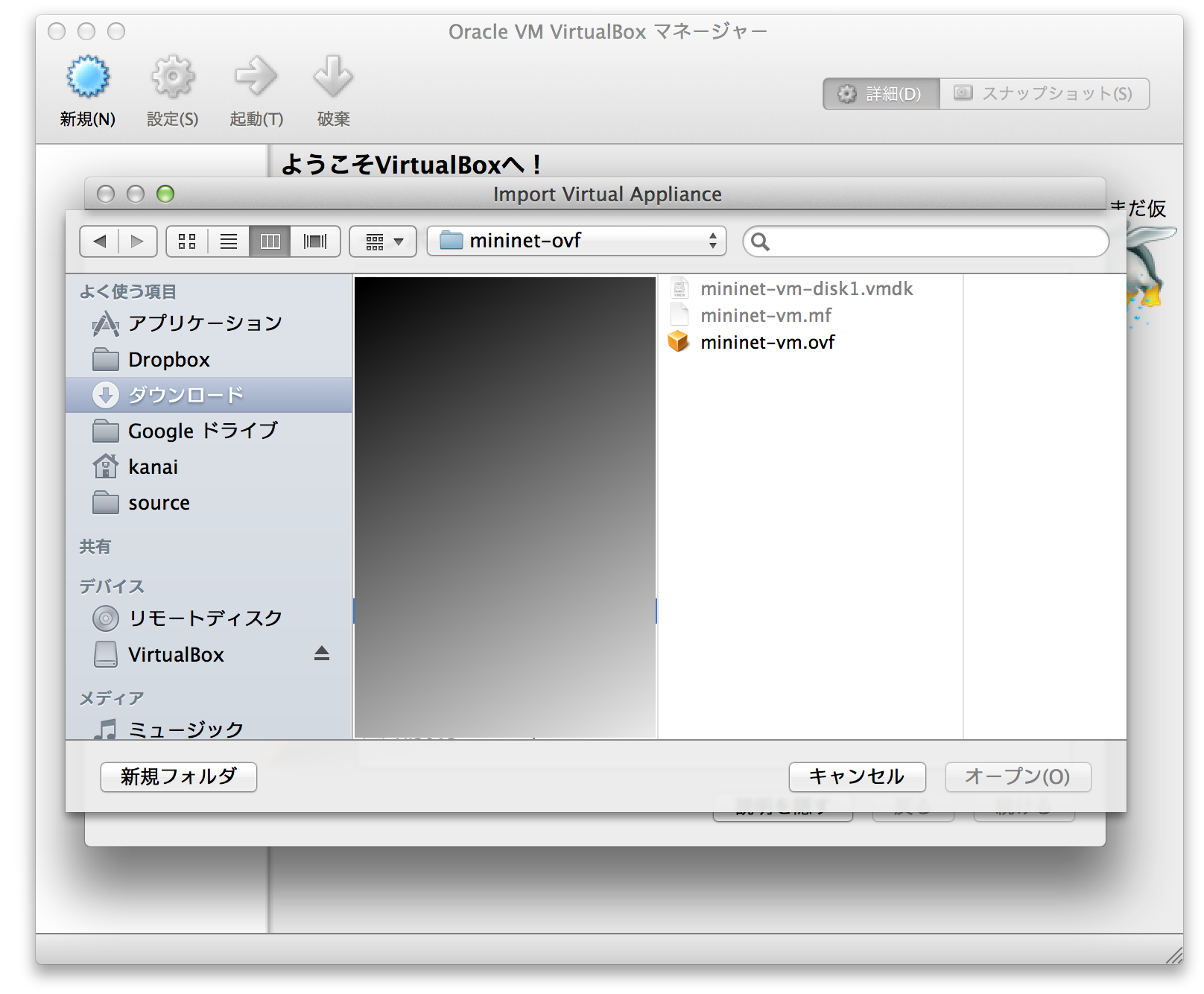Click the ダウンロード download arrow icon
Viewport: 1204px width, 994px height.
coord(106,395)
